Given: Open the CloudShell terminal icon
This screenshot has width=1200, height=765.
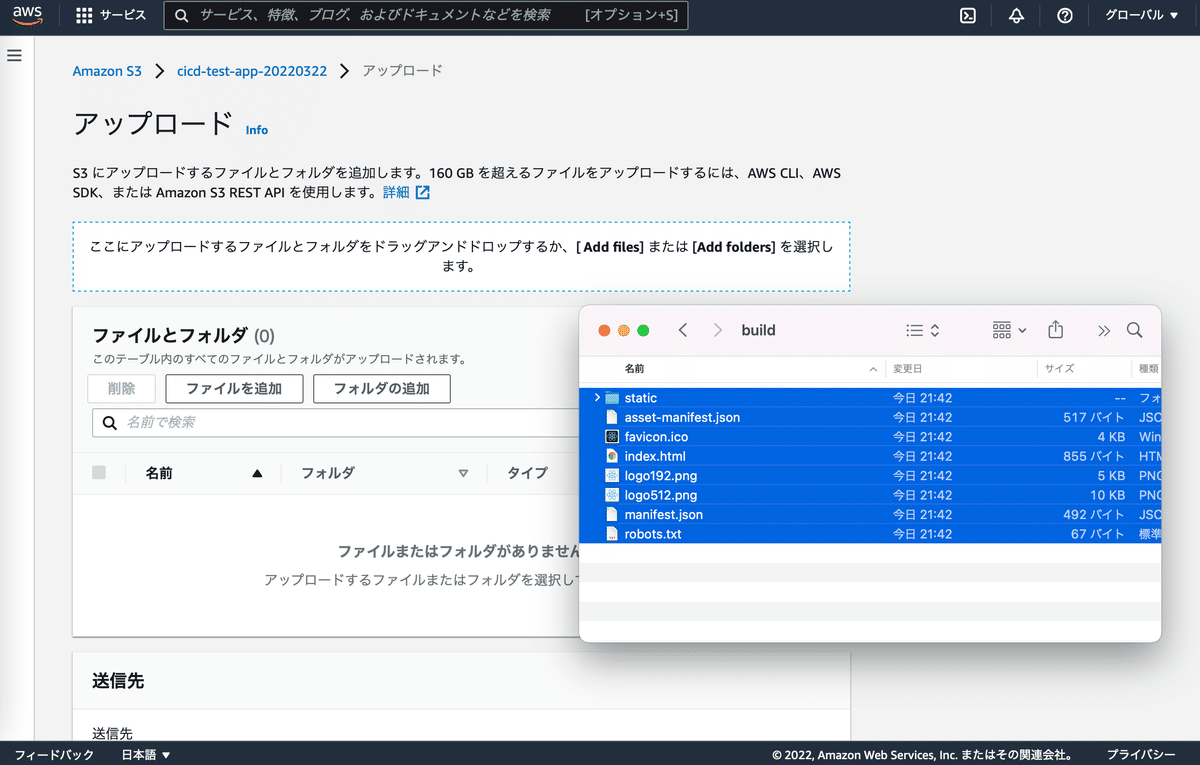Looking at the screenshot, I should (968, 15).
